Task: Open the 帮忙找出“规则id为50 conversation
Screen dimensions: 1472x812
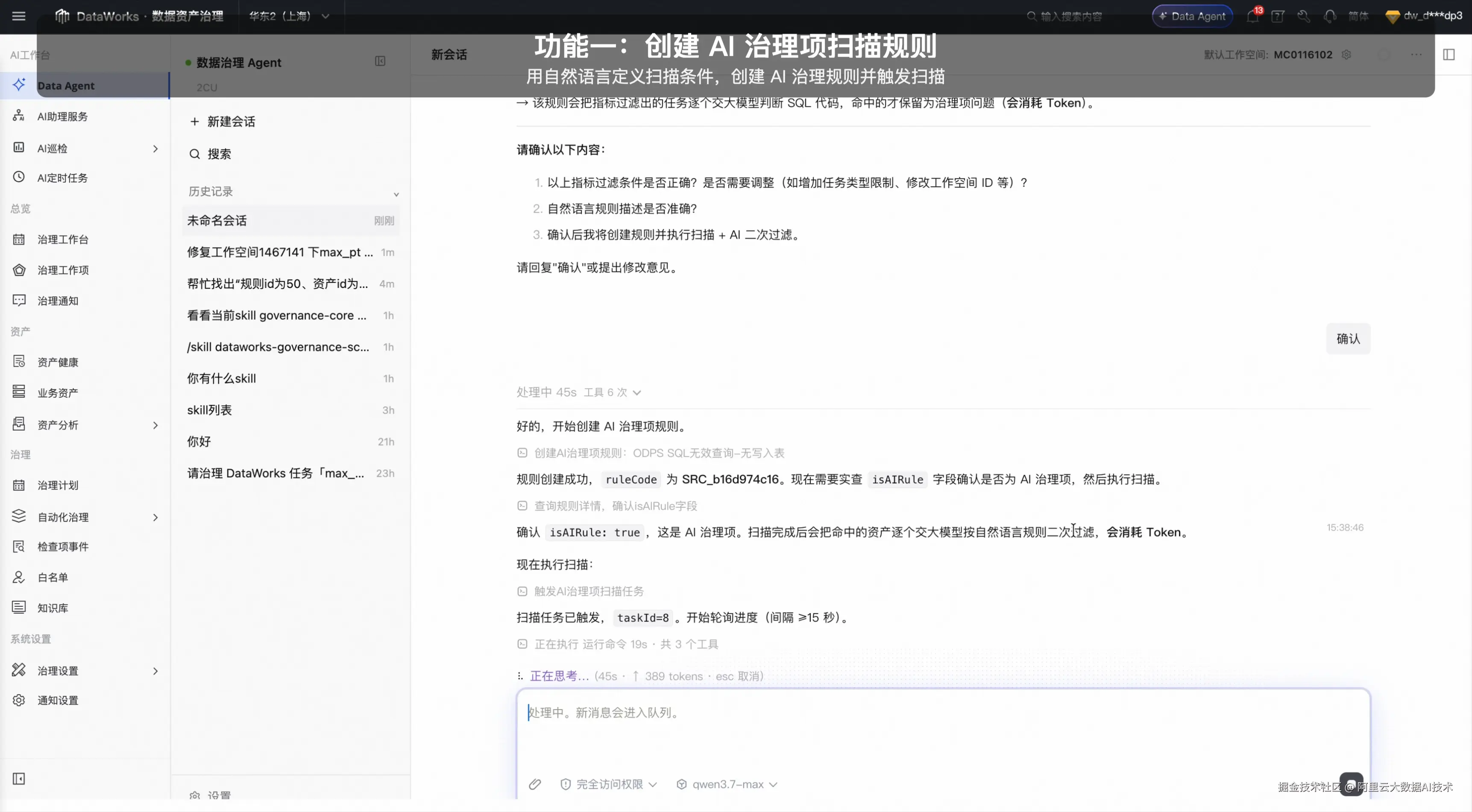Action: [291, 284]
